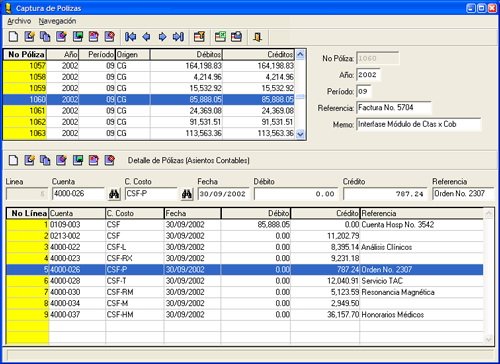Click the Copy documents icon in the detail toolbar
The height and width of the screenshot is (364, 500).
[45, 160]
